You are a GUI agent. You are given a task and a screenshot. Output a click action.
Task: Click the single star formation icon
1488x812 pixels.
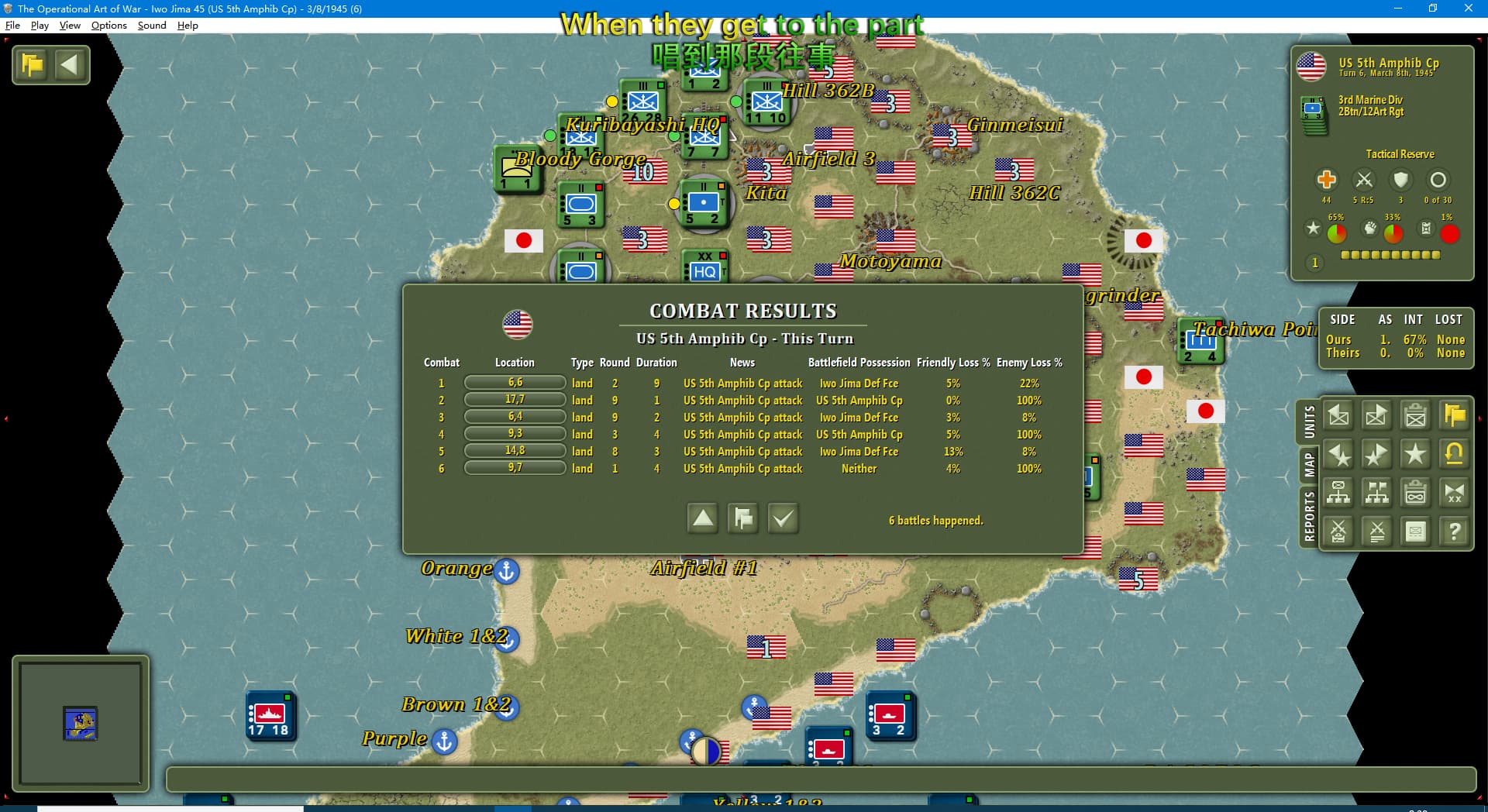pos(1415,454)
